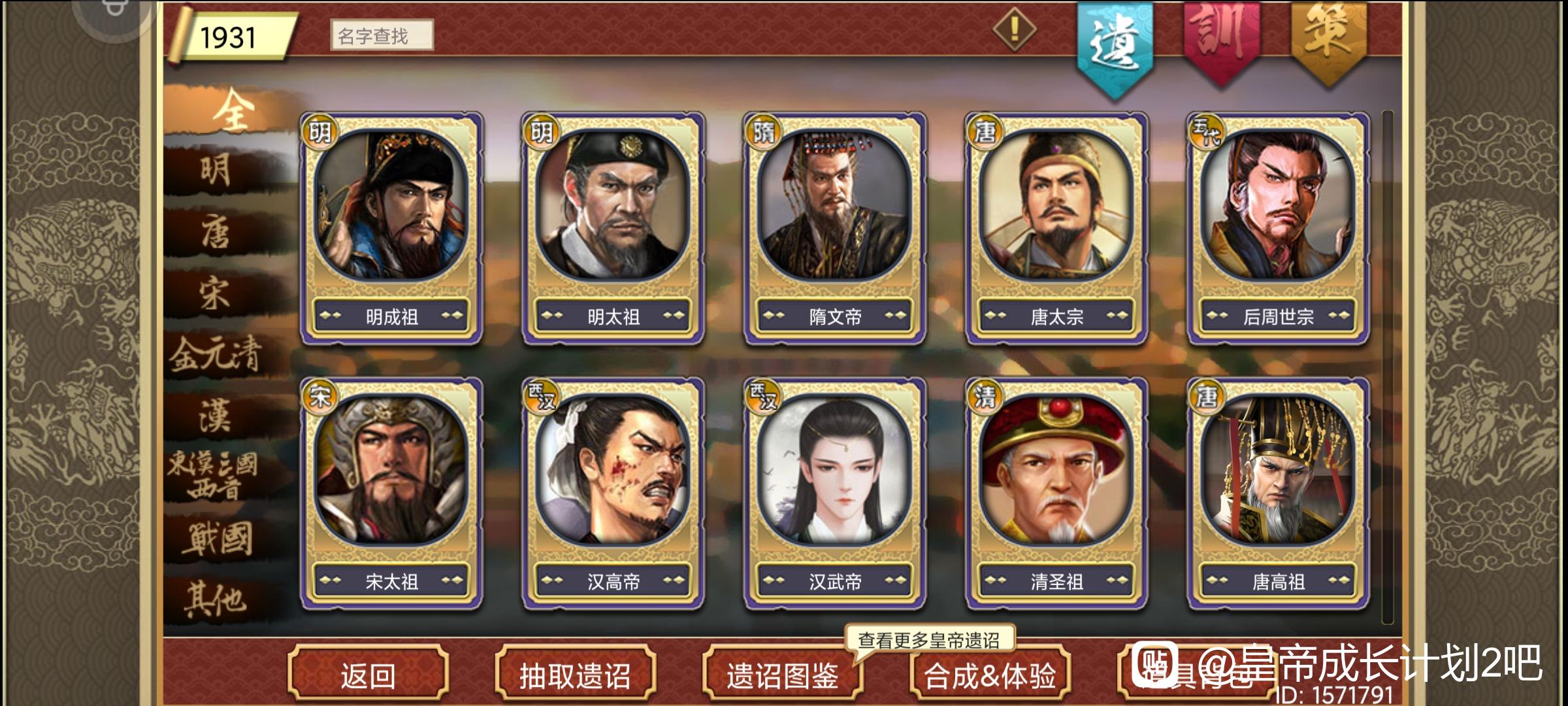Choose the 汉武帝 emperor card

coord(835,494)
